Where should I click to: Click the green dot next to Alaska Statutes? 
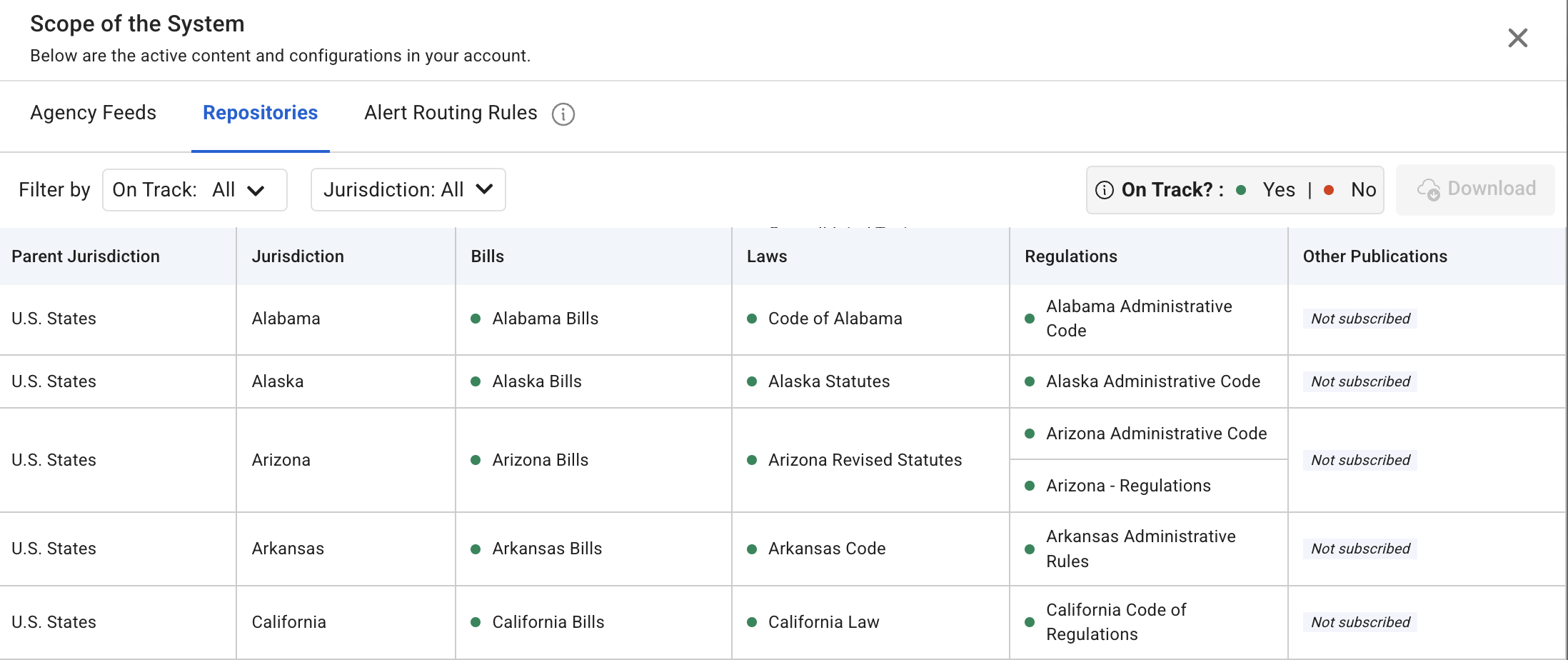752,381
